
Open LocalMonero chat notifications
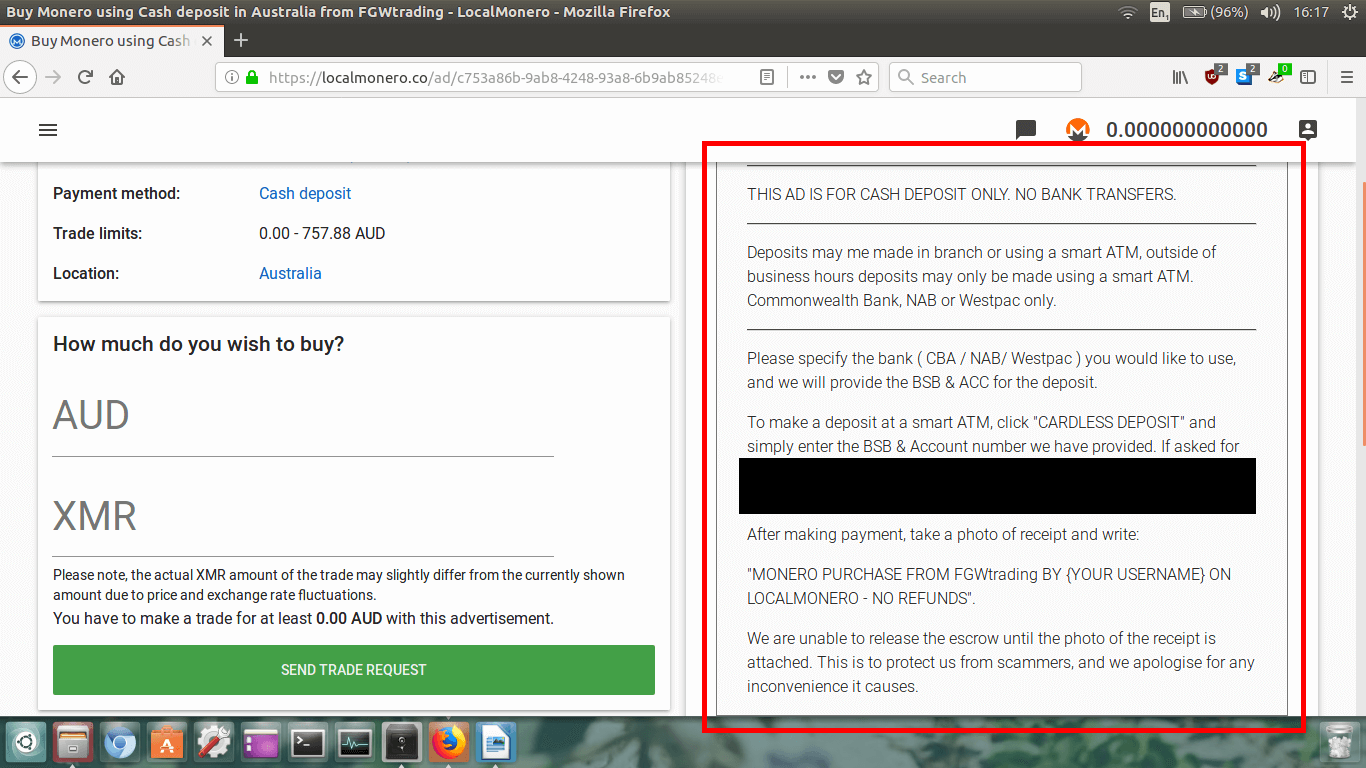(x=1026, y=130)
